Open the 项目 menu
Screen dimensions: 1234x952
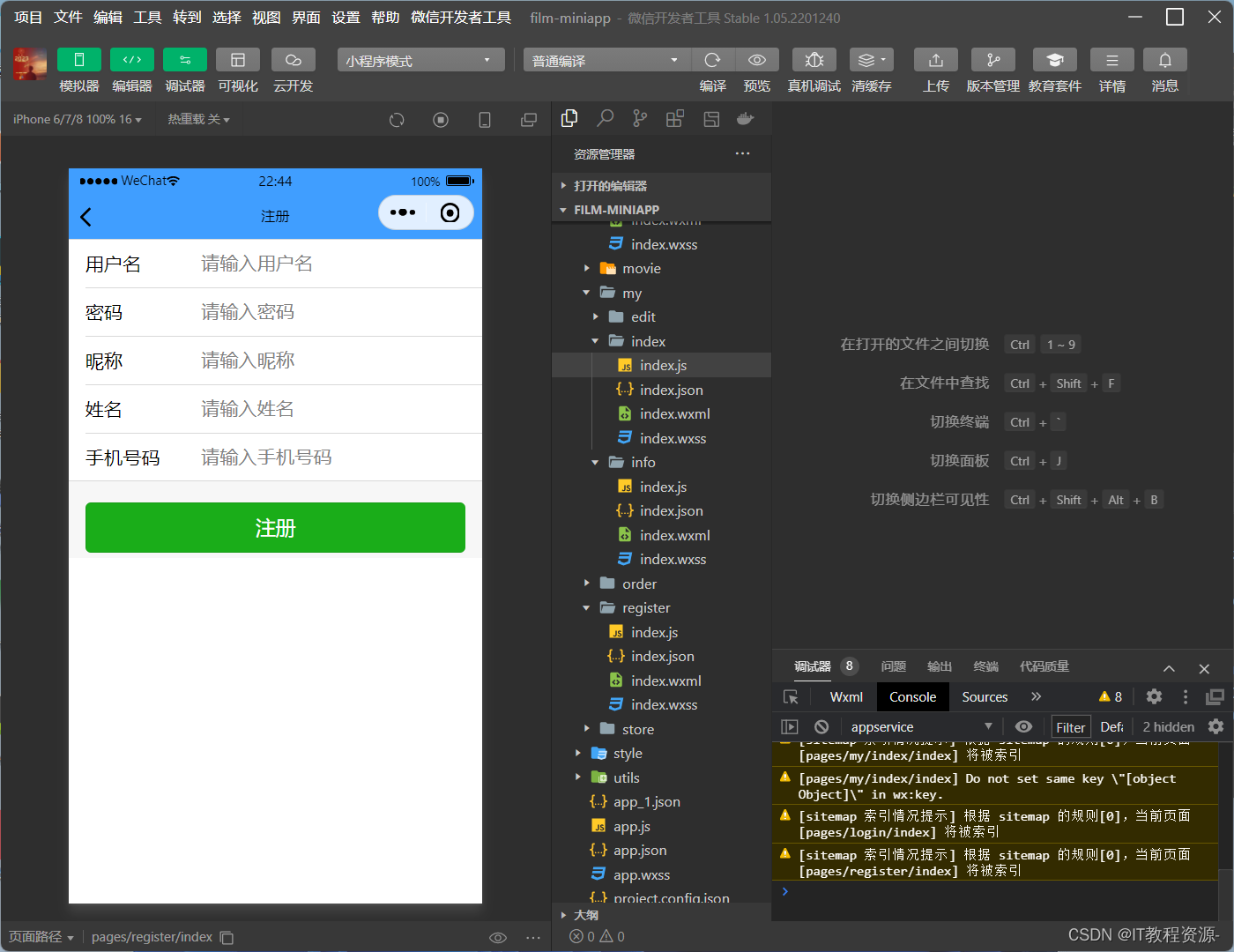click(28, 18)
